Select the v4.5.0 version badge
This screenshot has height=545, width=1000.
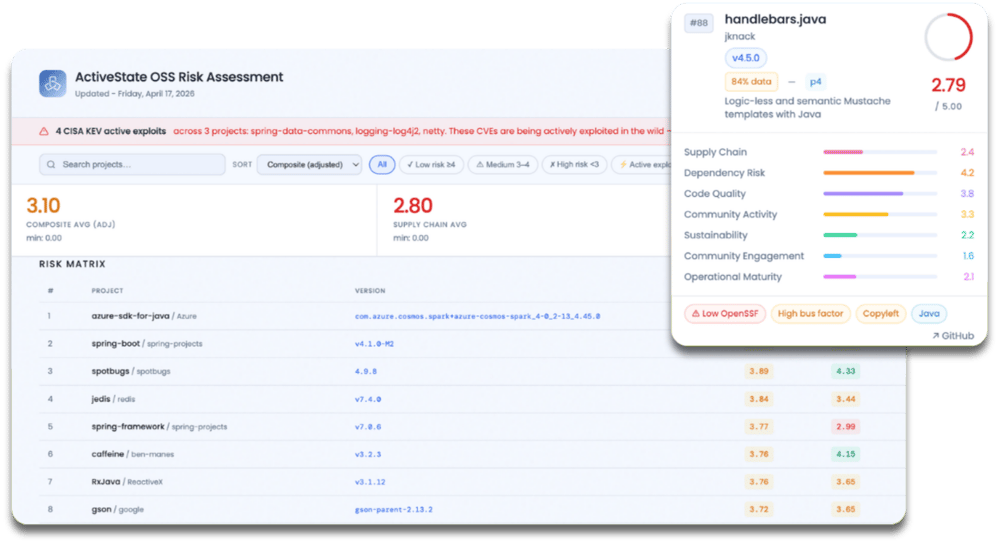click(746, 58)
